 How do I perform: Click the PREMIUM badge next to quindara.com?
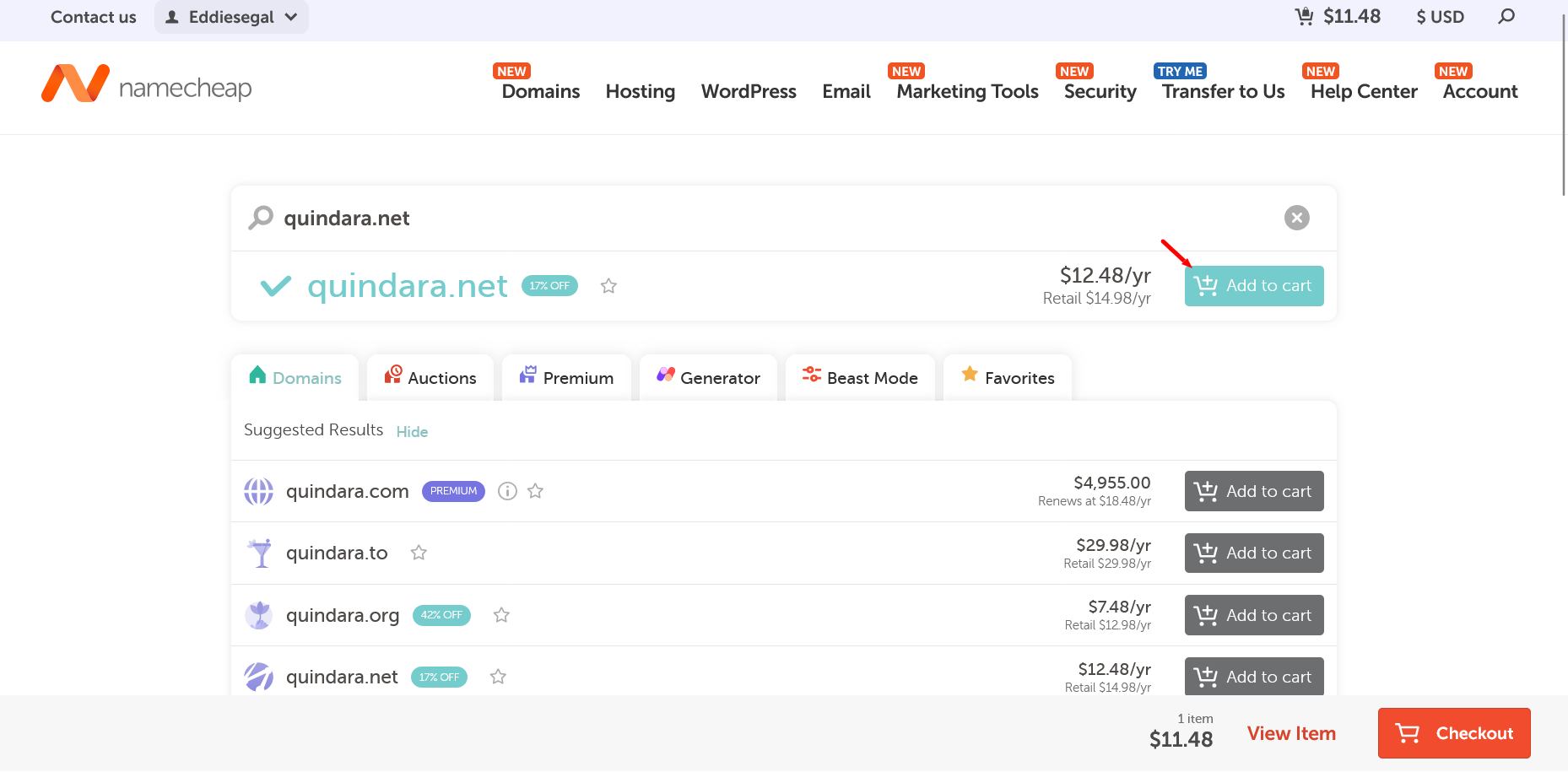453,491
